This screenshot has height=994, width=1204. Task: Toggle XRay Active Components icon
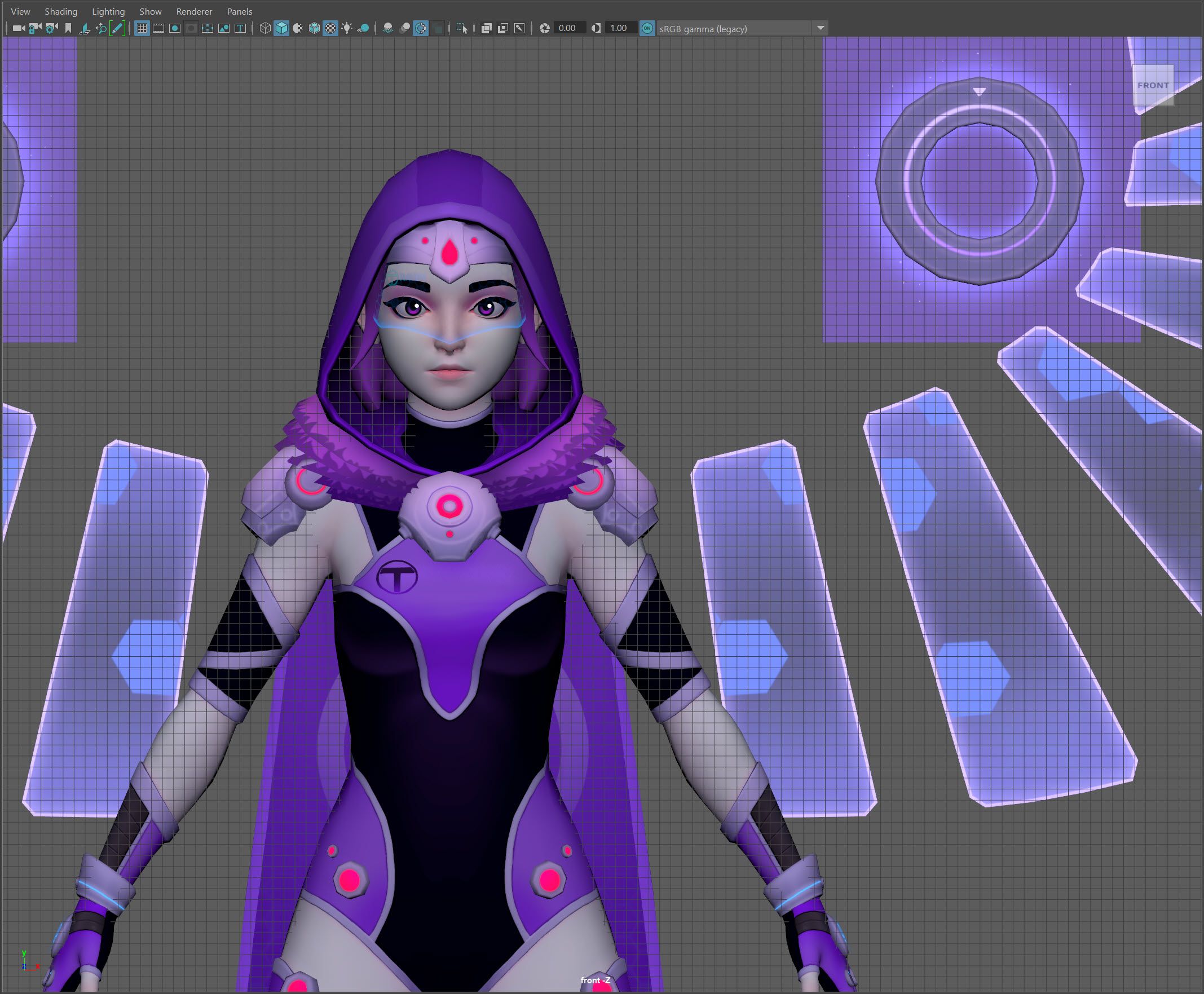(x=503, y=28)
